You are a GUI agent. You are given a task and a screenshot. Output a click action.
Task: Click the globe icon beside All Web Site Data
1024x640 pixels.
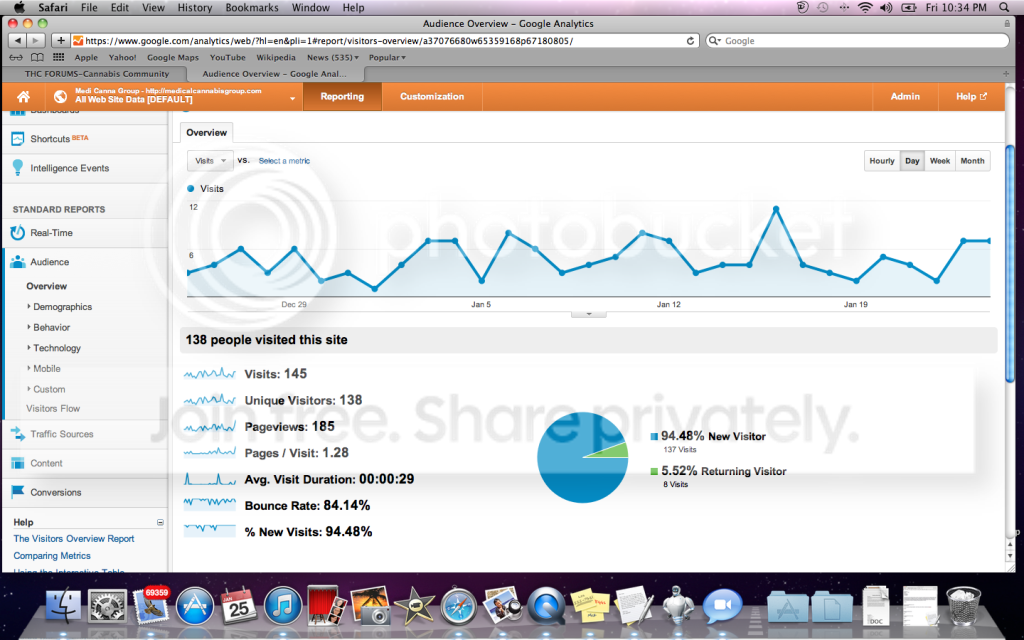click(60, 97)
